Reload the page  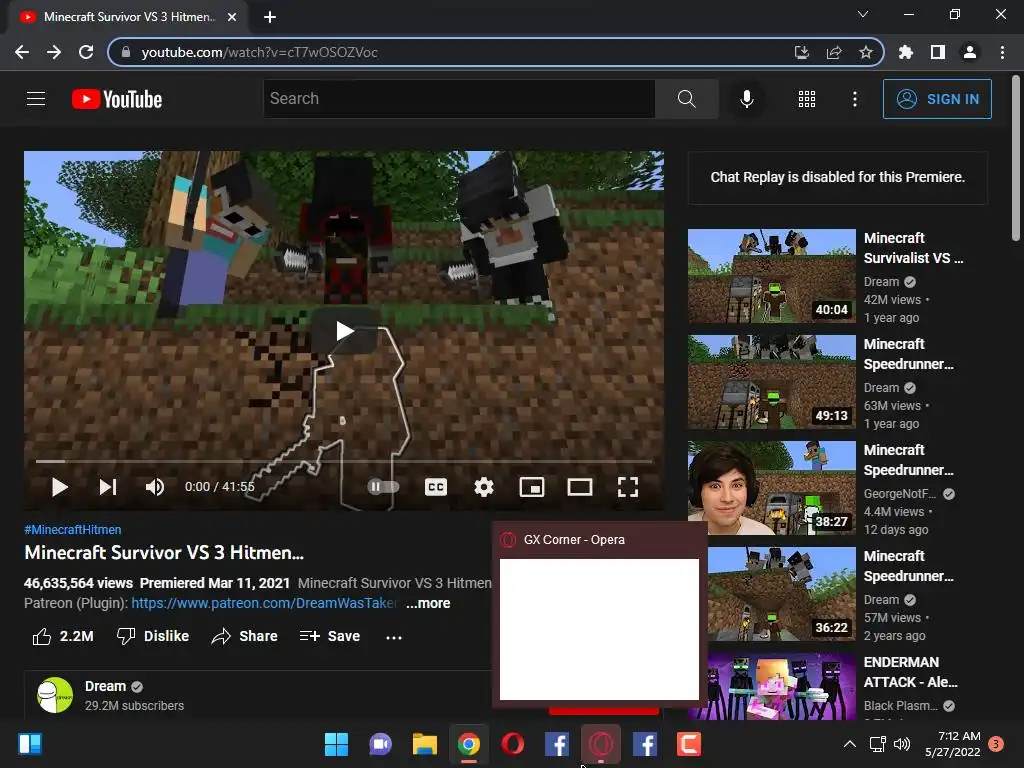pyautogui.click(x=86, y=52)
